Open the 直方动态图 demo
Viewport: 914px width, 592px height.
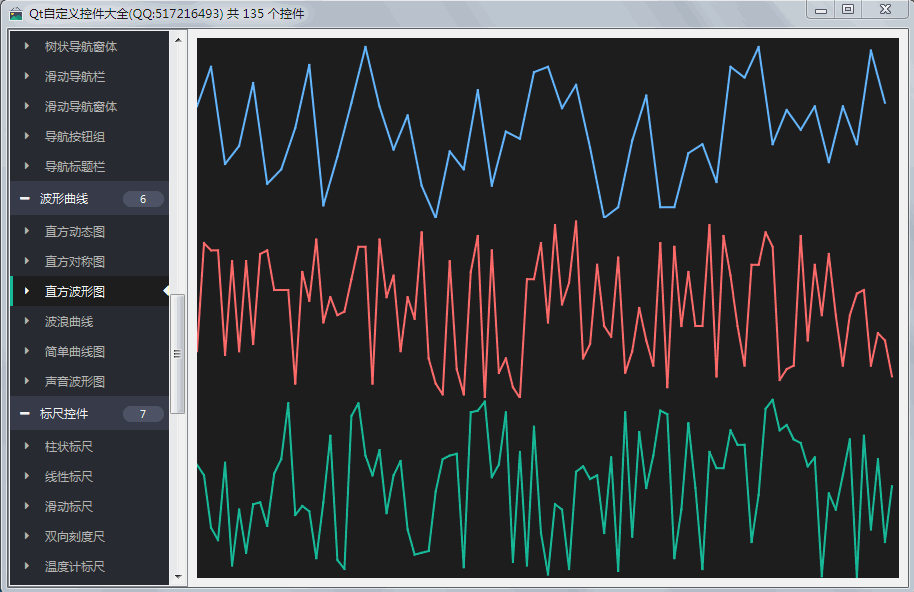pos(75,232)
